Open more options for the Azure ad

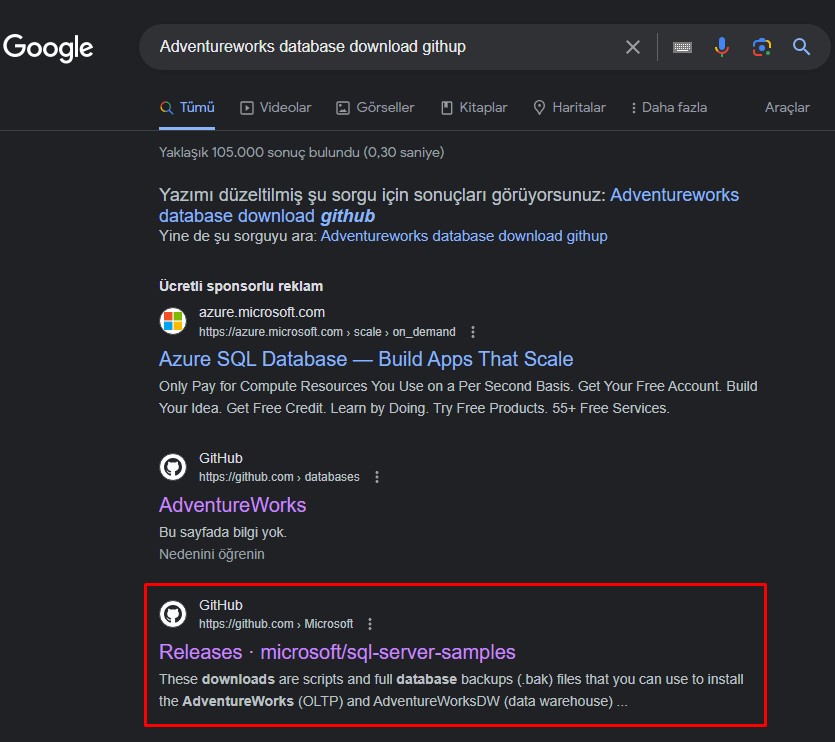pyautogui.click(x=473, y=332)
